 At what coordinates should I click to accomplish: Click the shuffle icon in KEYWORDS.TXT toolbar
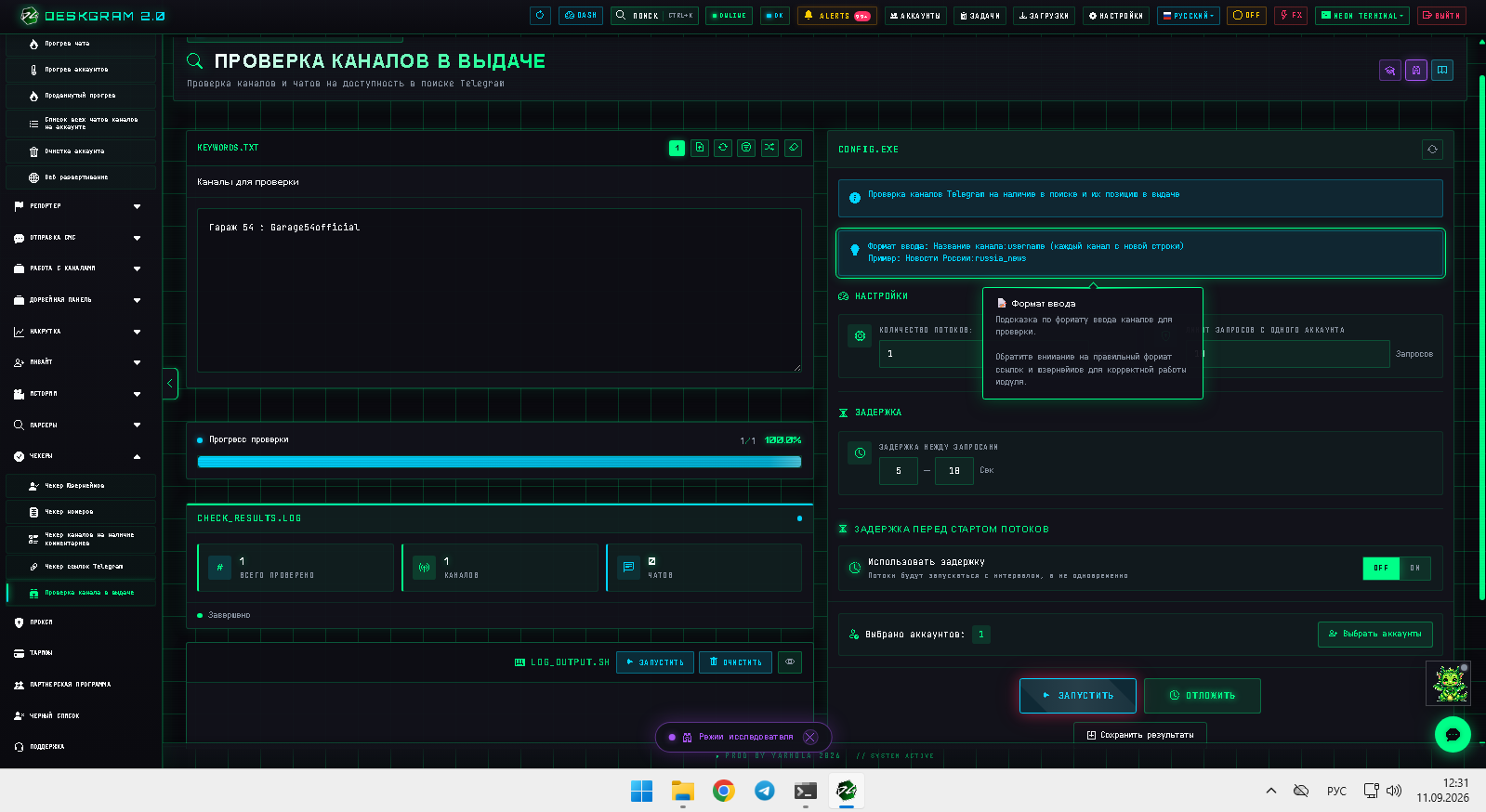[769, 148]
